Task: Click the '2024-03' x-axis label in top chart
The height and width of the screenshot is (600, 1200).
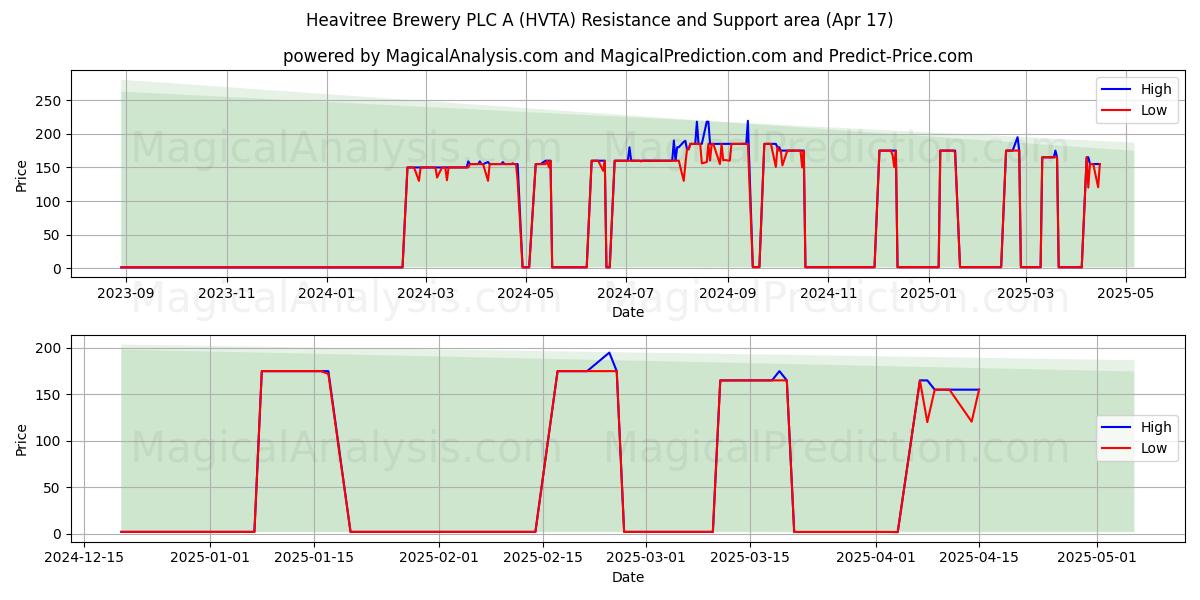Action: (x=426, y=293)
